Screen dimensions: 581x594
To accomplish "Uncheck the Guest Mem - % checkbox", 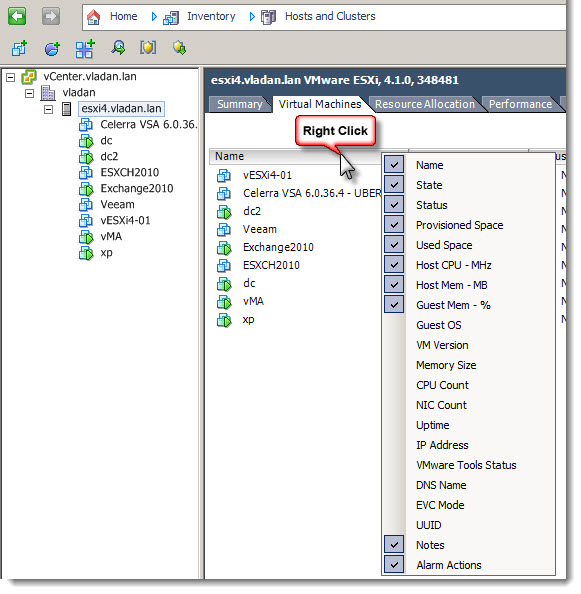I will [x=394, y=305].
